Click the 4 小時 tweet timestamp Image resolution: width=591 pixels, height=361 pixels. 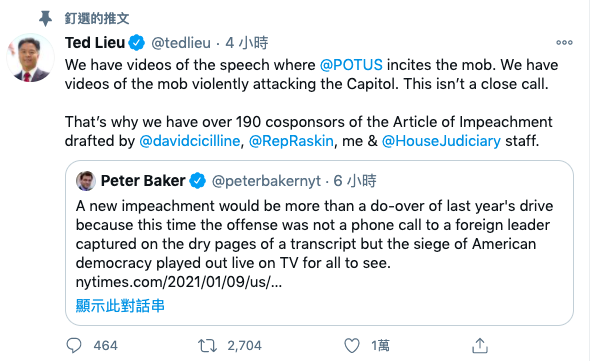pos(247,43)
